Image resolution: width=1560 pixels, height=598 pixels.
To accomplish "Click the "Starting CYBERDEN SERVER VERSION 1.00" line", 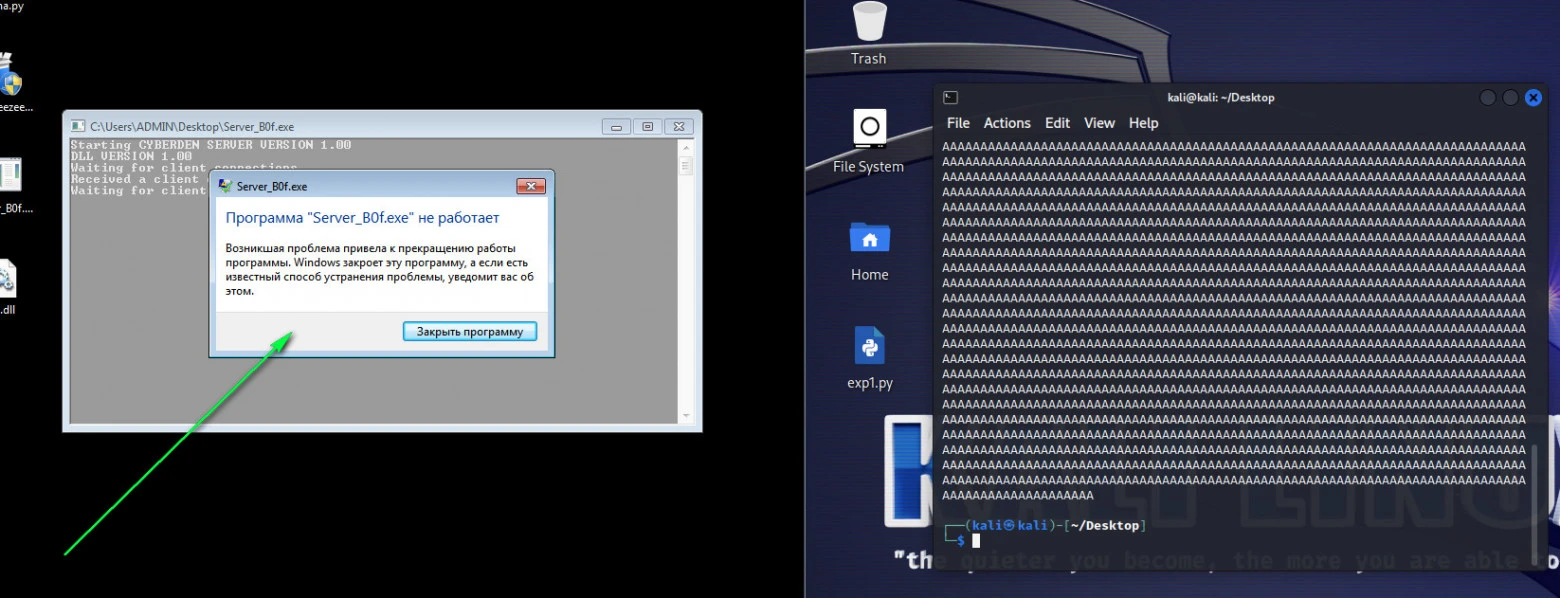I will click(211, 145).
